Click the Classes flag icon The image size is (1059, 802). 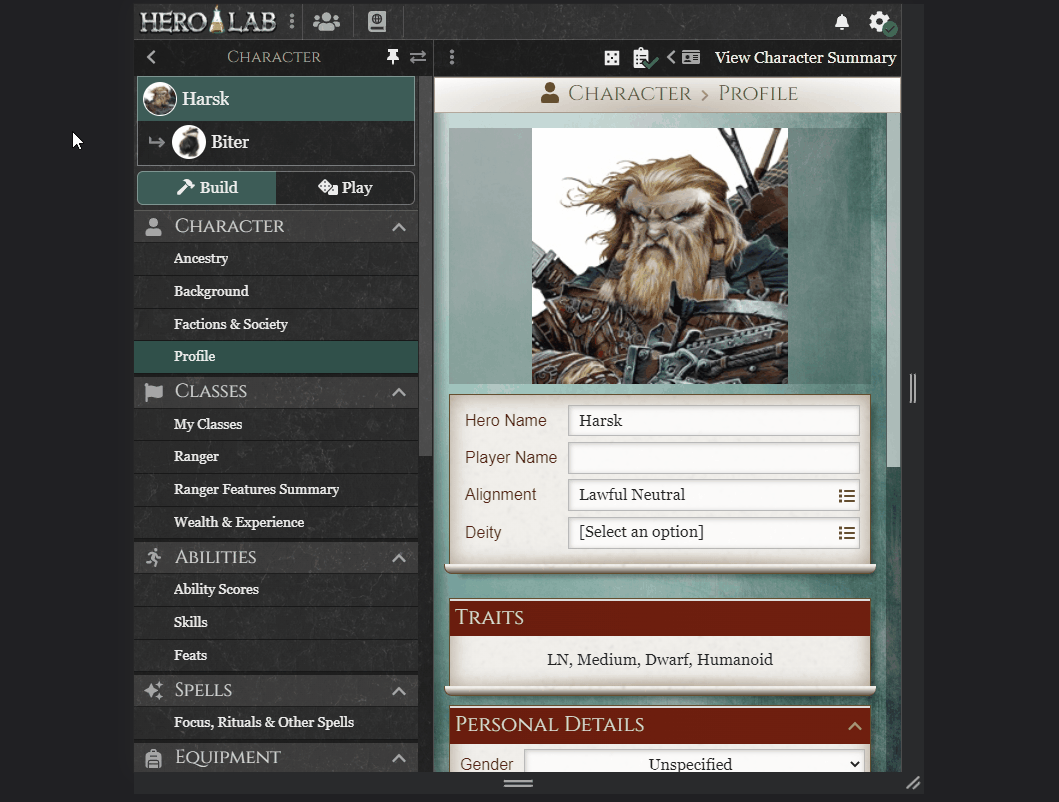click(x=154, y=392)
